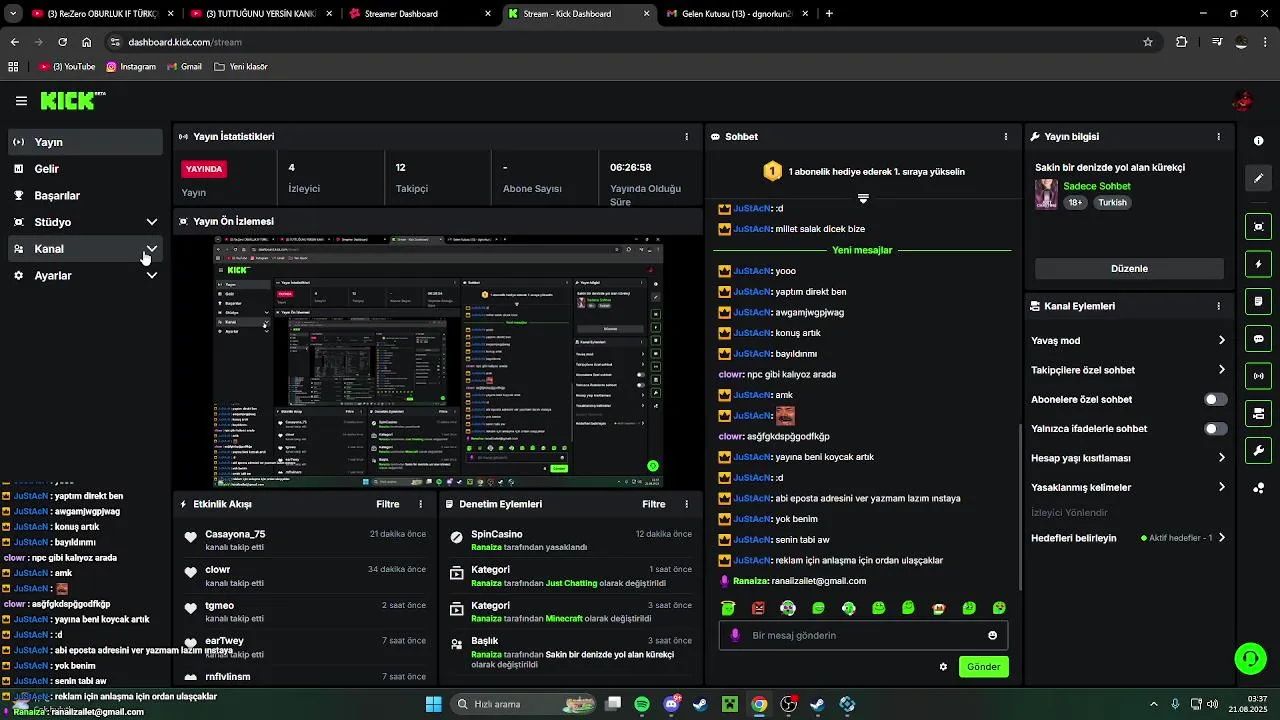This screenshot has width=1280, height=720.
Task: Jump to Yeni mesajlar divider in chat
Action: pos(862,250)
